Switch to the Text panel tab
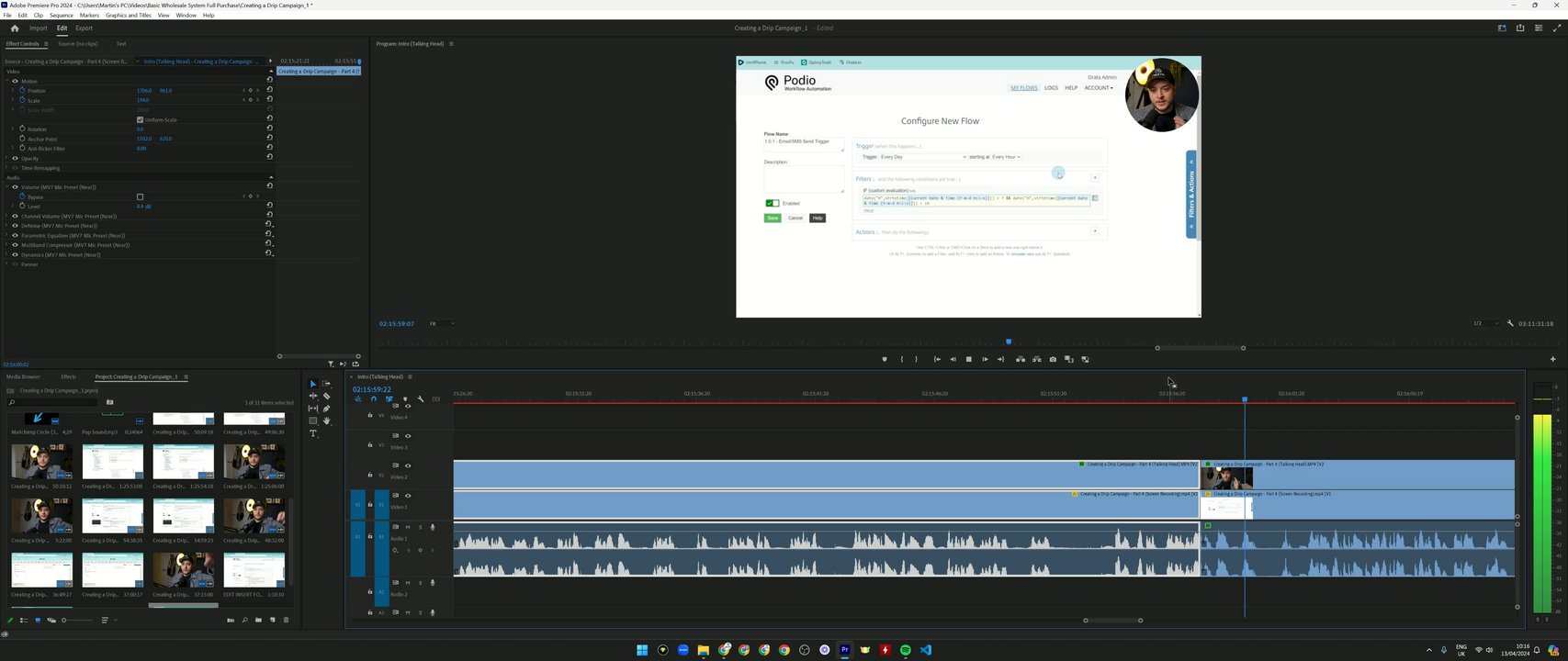The width and height of the screenshot is (1568, 661). pyautogui.click(x=121, y=43)
